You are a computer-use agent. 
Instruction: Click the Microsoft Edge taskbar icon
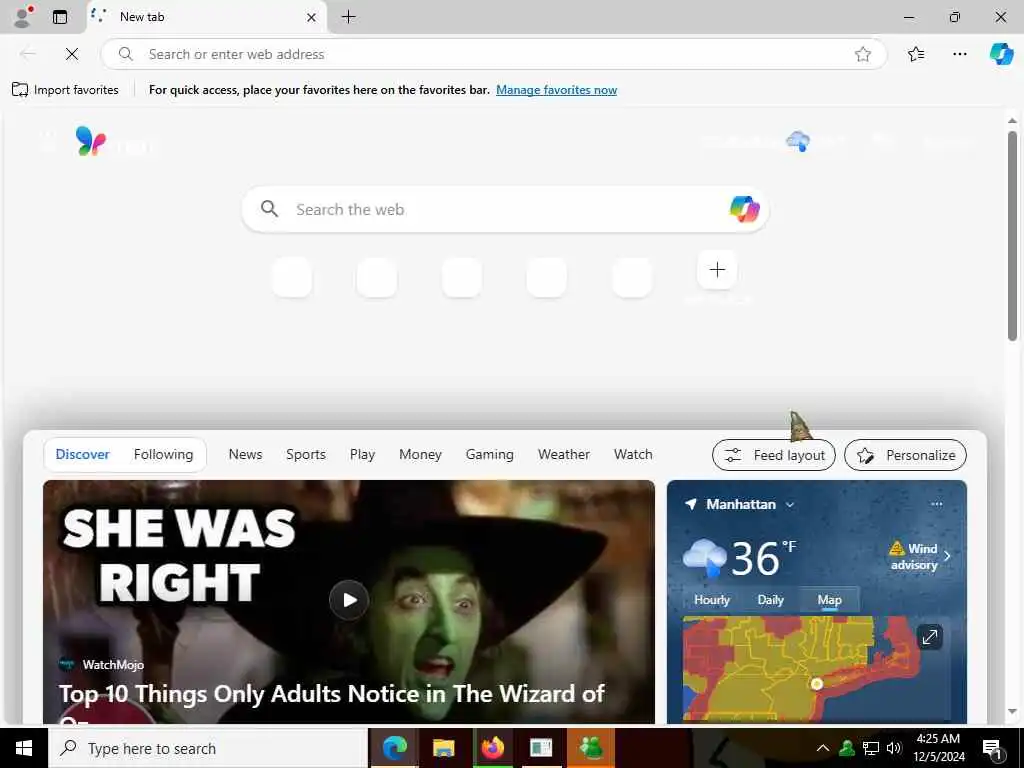point(394,748)
